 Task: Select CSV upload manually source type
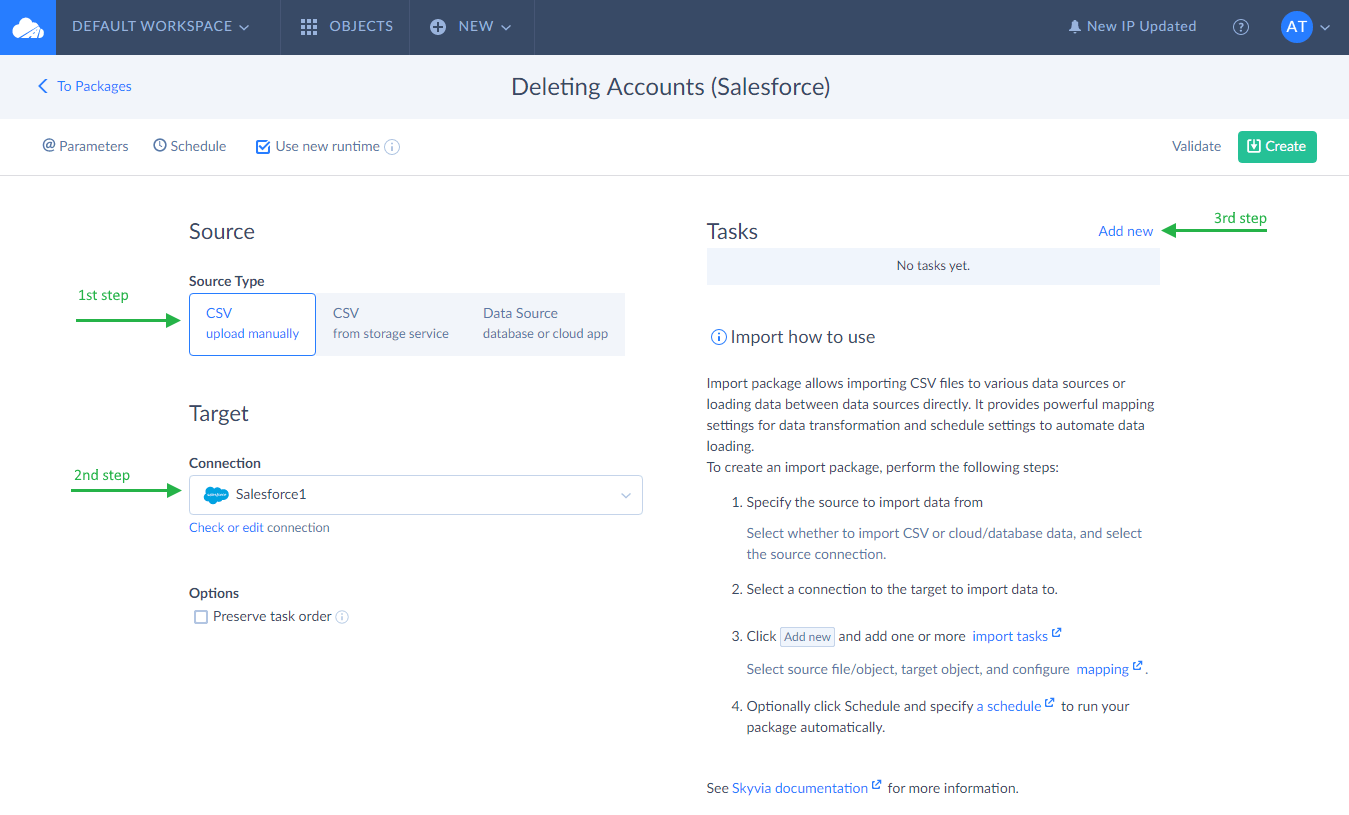(252, 323)
